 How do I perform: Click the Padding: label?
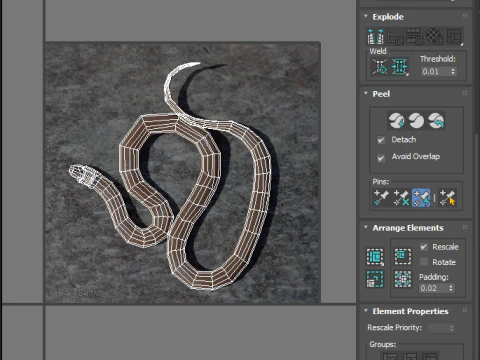pos(434,277)
